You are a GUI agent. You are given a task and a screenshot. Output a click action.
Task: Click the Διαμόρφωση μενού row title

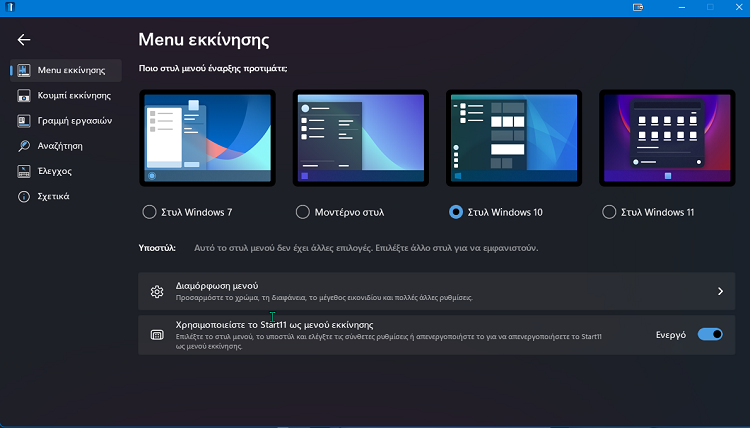tap(217, 286)
